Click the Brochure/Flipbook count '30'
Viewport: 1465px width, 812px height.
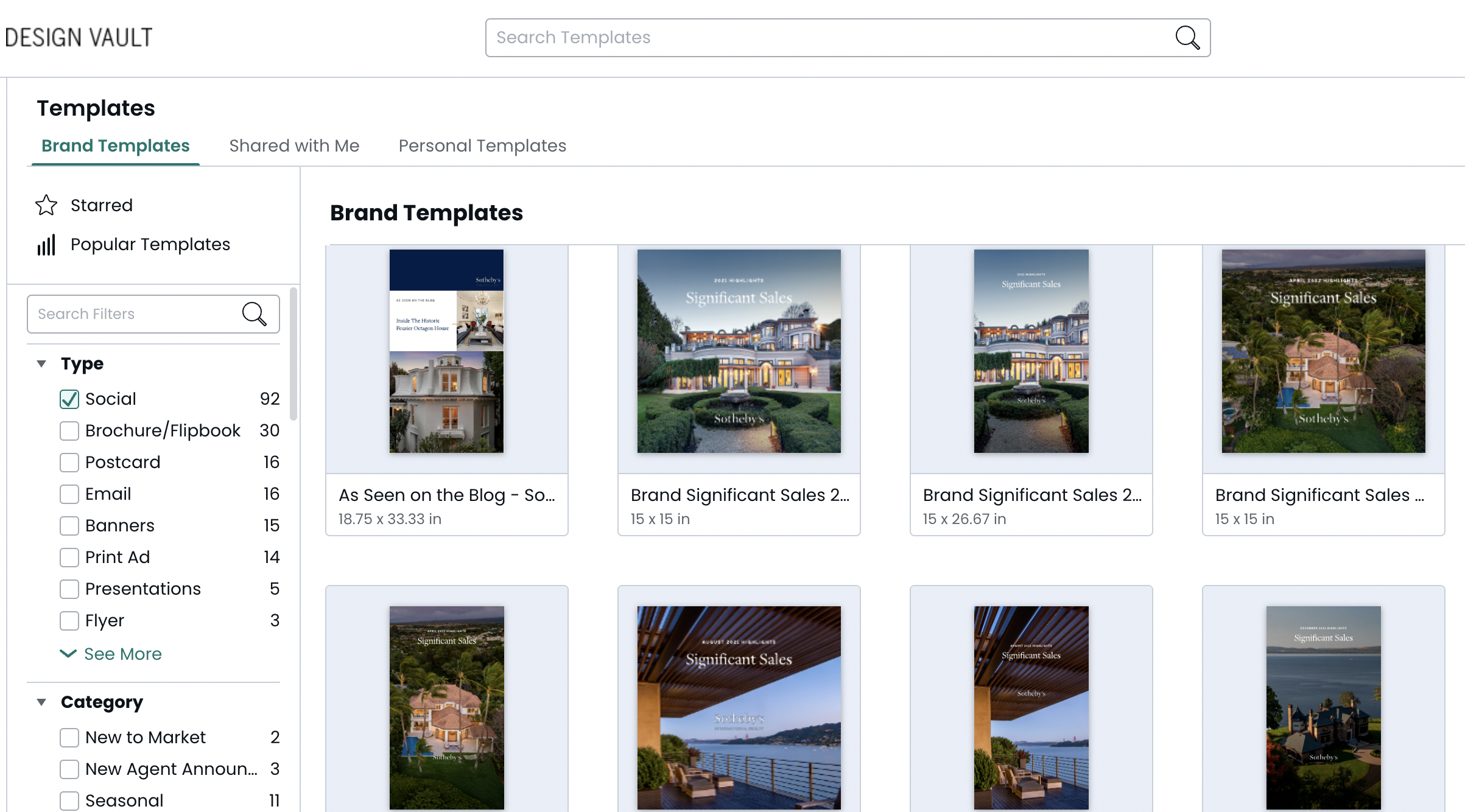click(270, 431)
